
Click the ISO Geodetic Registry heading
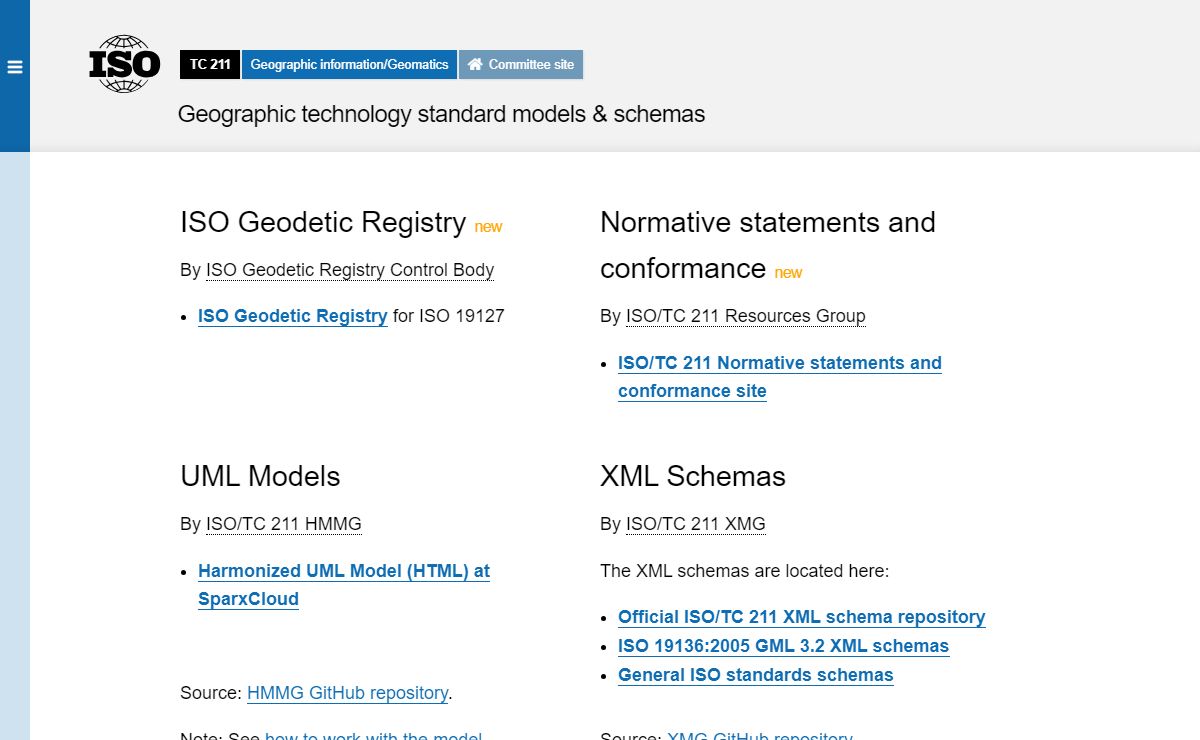click(x=323, y=222)
